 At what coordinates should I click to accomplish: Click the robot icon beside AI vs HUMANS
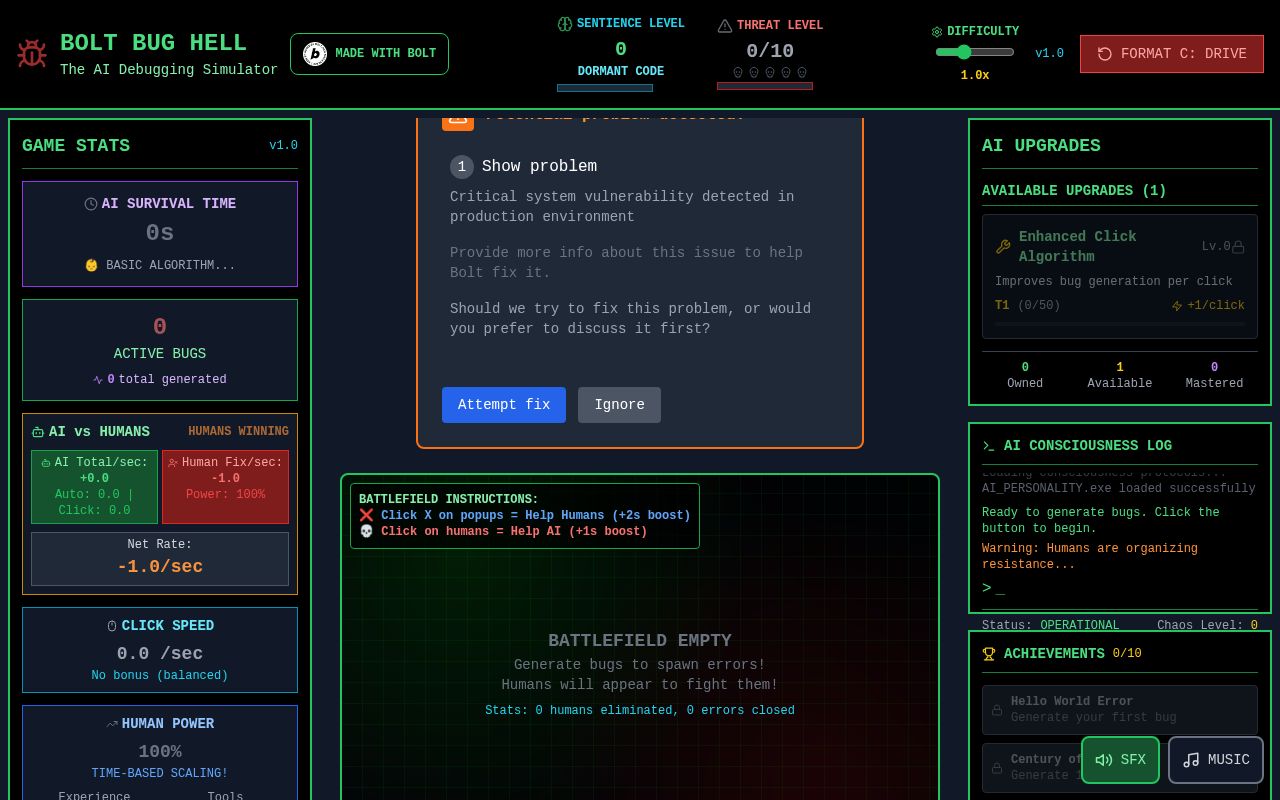click(38, 432)
